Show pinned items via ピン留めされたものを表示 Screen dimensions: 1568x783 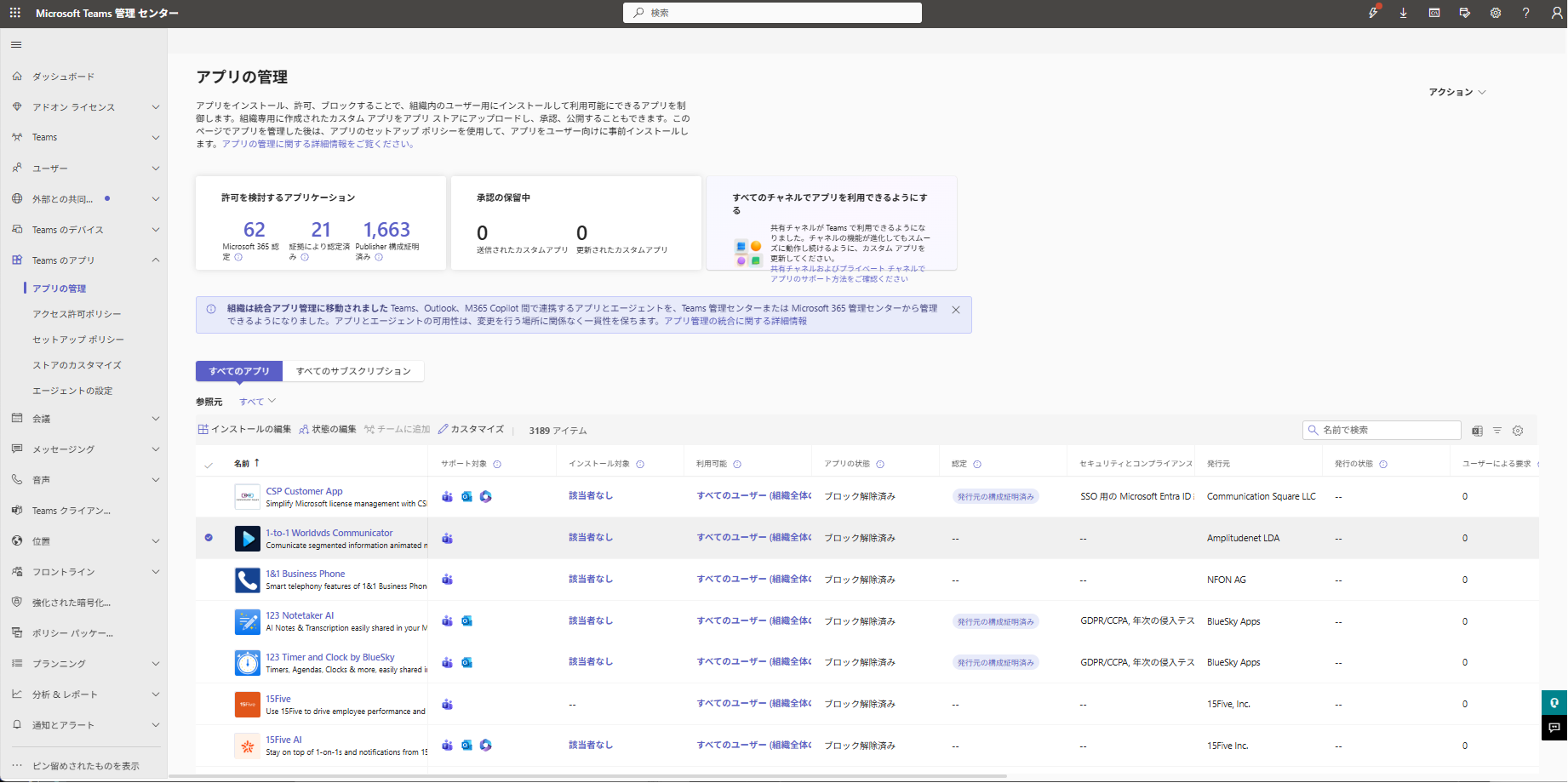[85, 766]
